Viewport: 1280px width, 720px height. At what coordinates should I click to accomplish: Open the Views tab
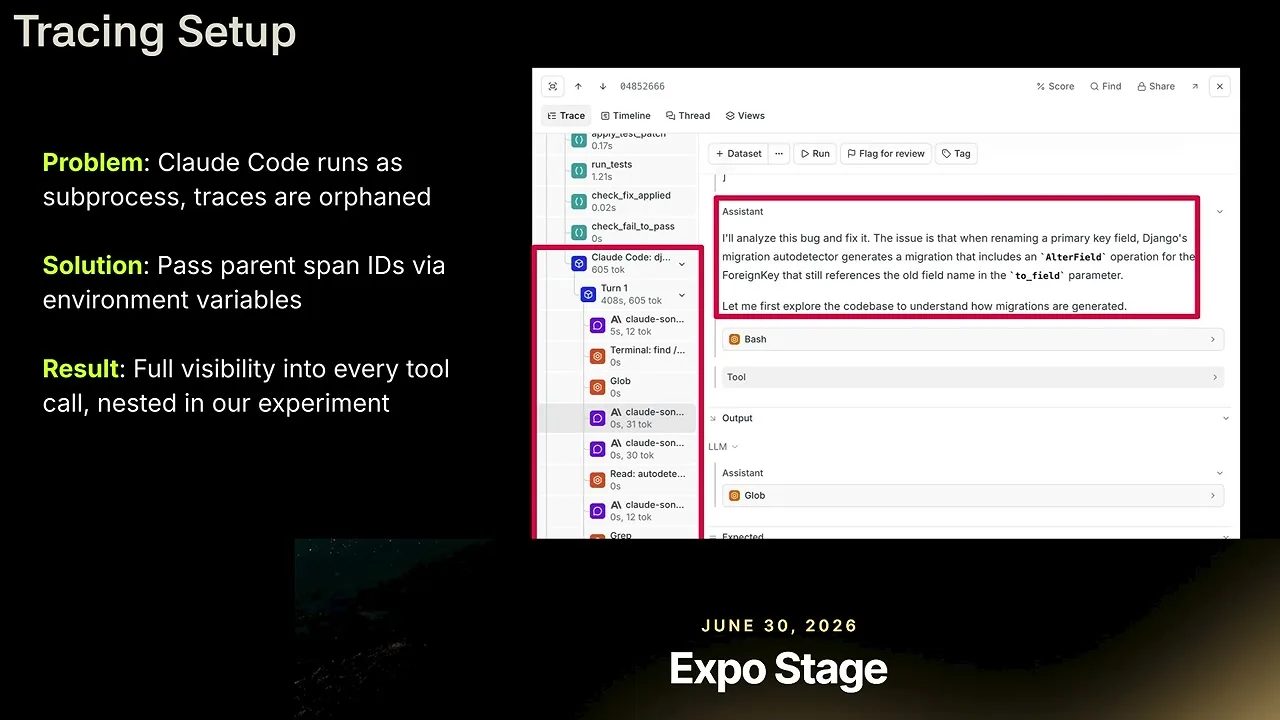745,116
